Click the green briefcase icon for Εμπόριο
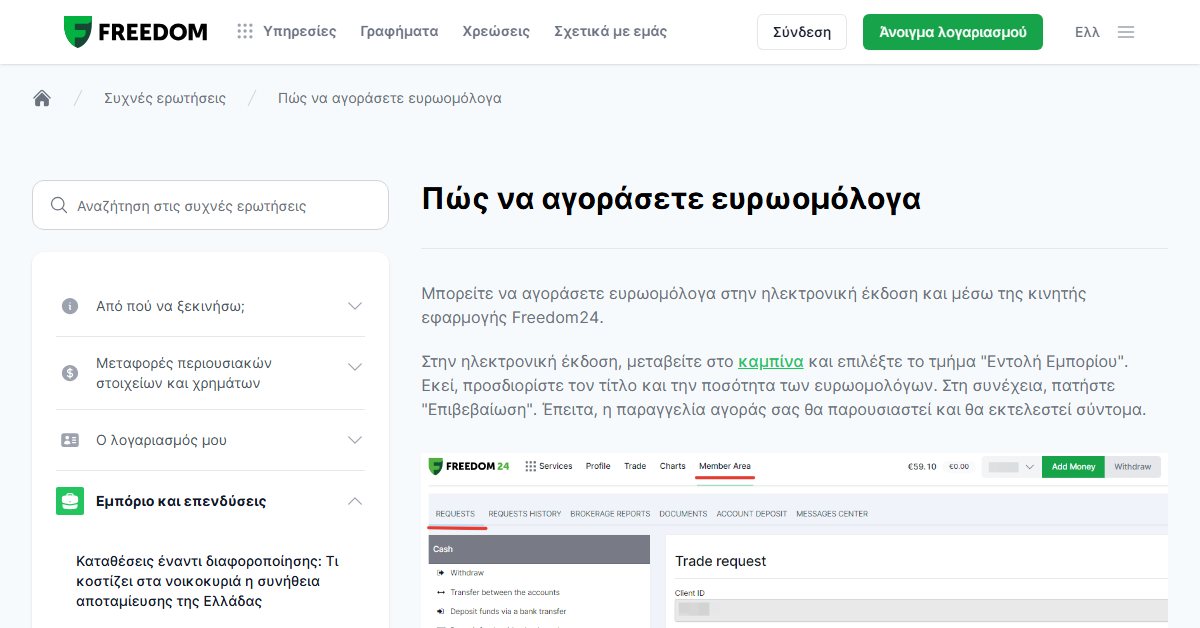 70,501
